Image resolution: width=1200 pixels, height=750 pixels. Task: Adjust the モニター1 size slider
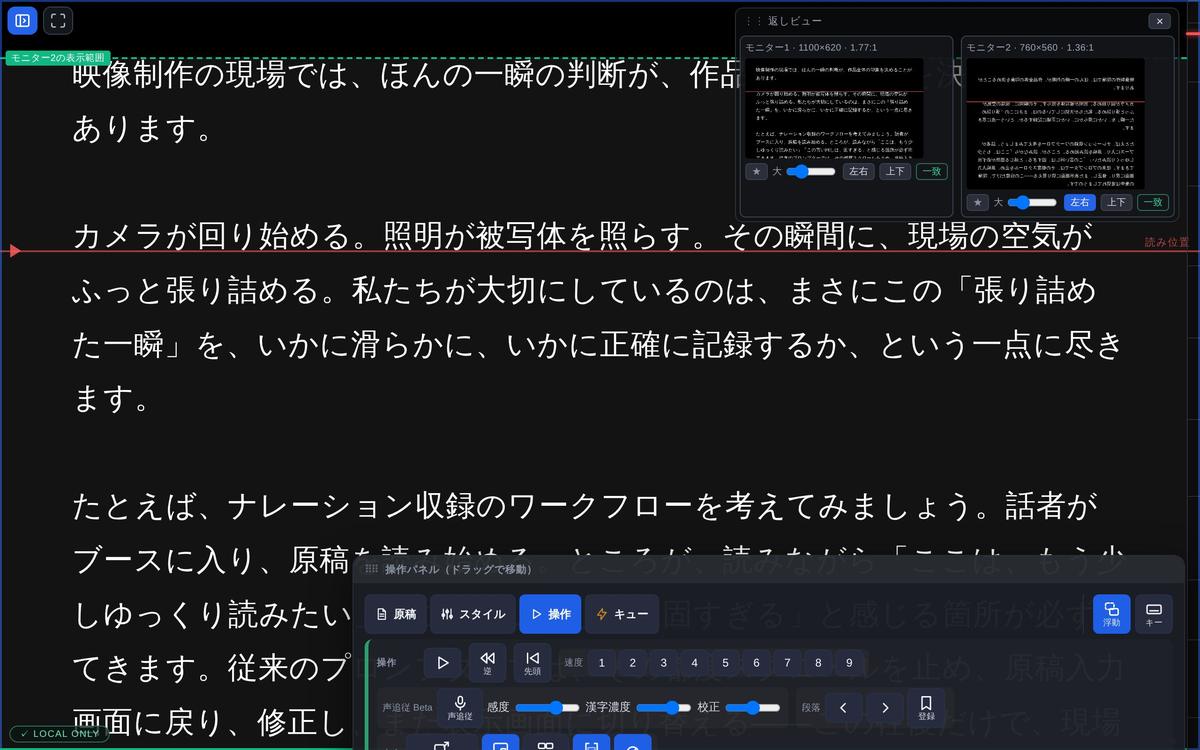[811, 171]
